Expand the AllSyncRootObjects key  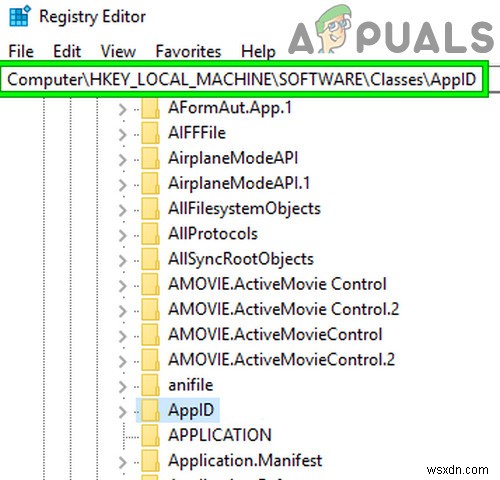click(x=123, y=260)
